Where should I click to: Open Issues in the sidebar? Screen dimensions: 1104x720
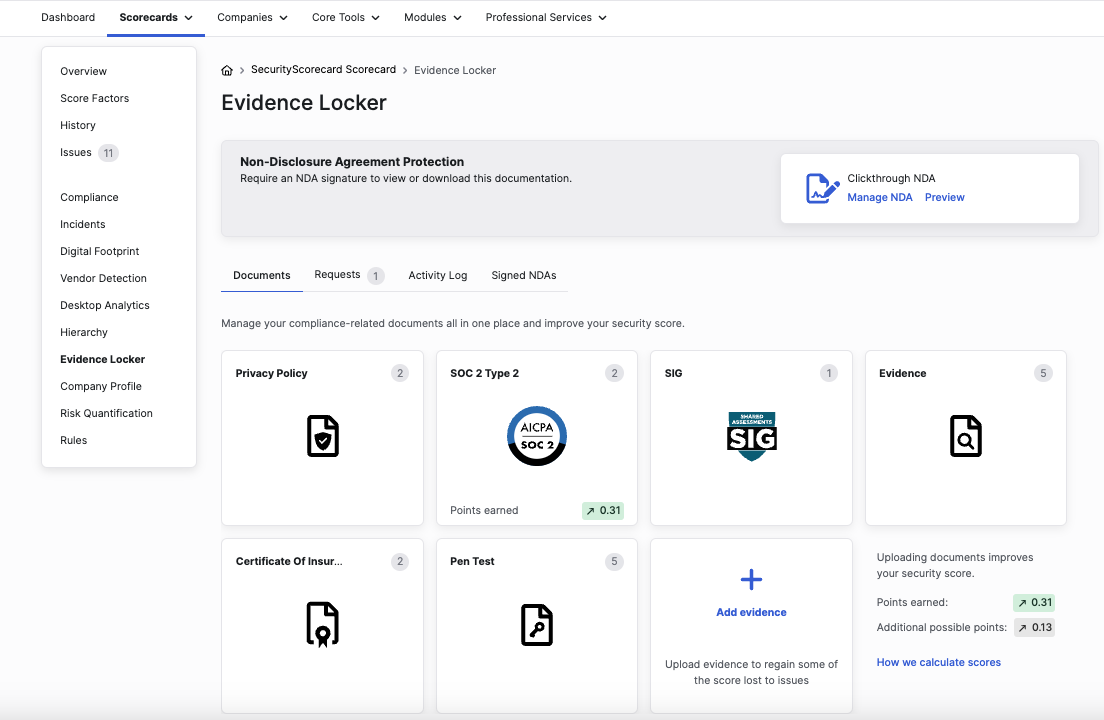76,152
